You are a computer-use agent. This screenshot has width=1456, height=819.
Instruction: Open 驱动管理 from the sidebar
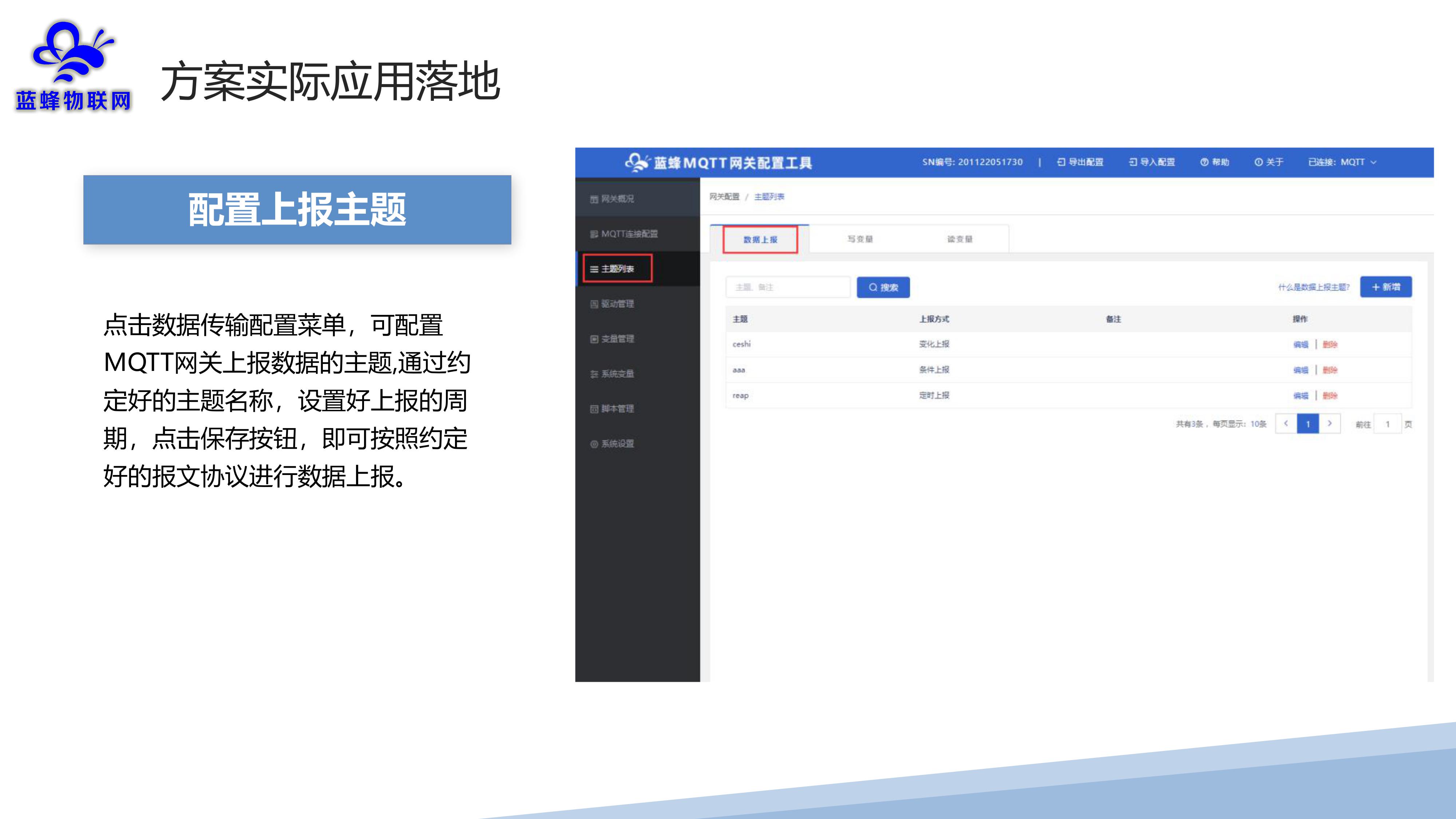(617, 304)
